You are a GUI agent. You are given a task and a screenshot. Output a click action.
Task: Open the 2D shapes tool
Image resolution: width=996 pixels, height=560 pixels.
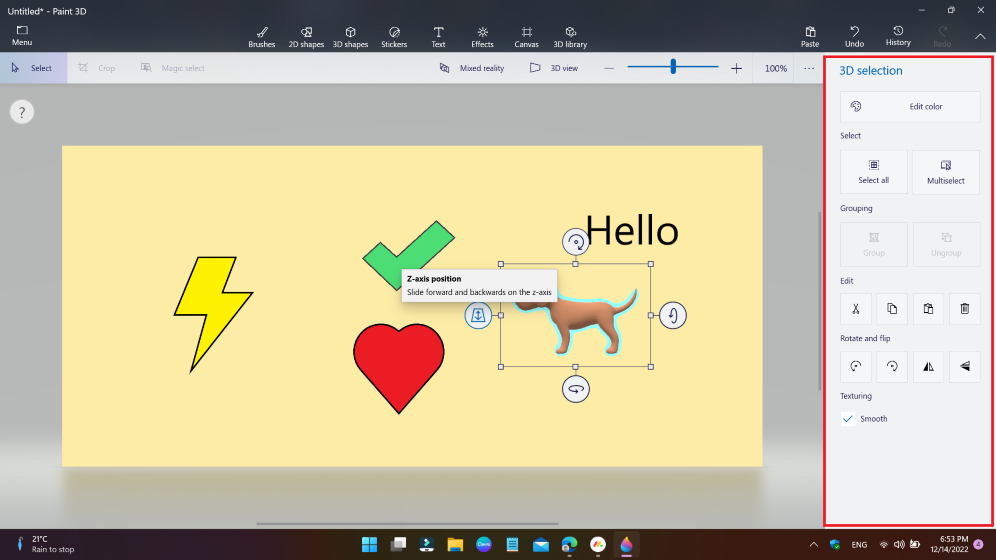306,37
